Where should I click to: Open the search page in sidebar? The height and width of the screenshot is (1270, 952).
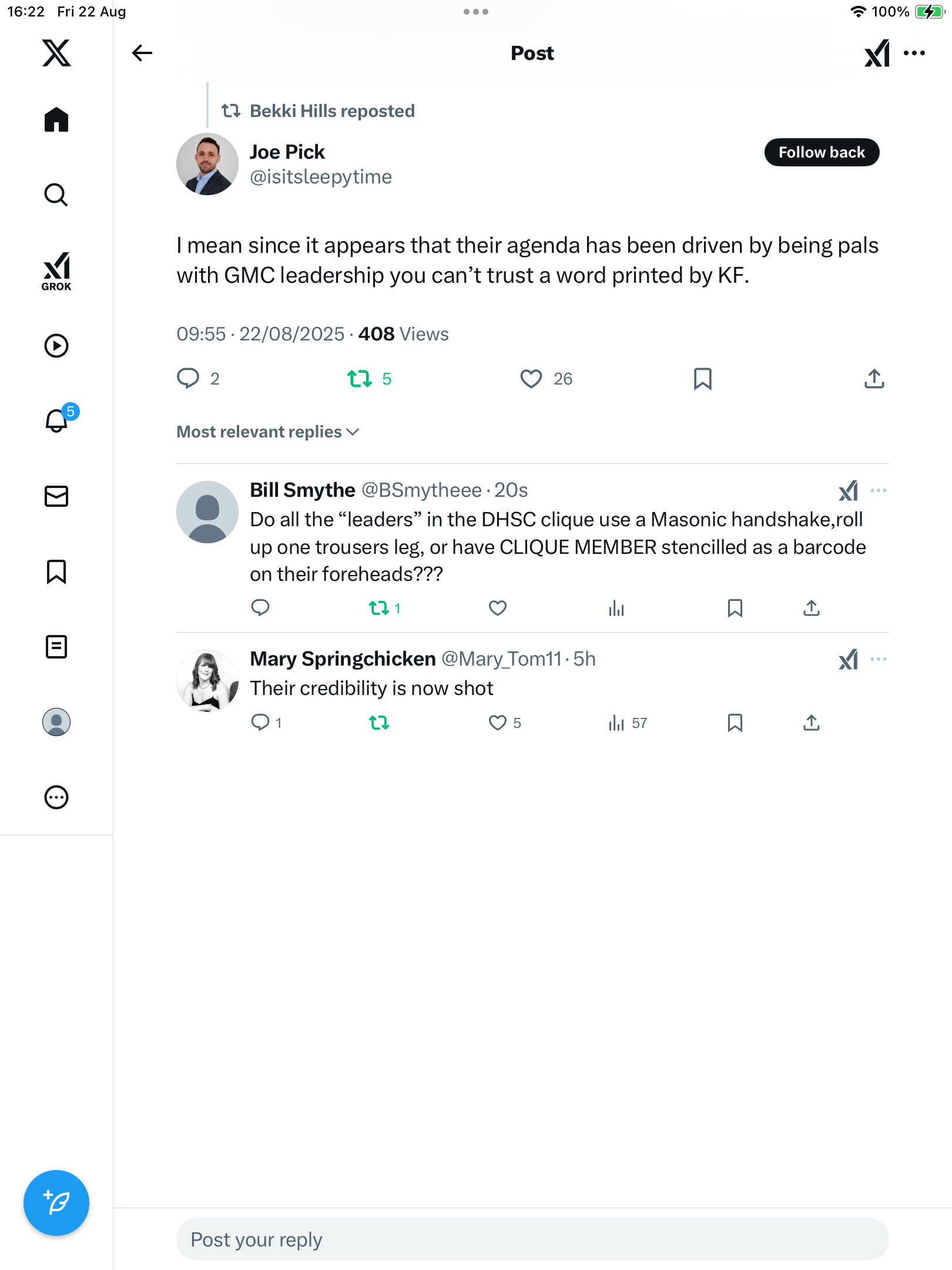click(x=56, y=195)
